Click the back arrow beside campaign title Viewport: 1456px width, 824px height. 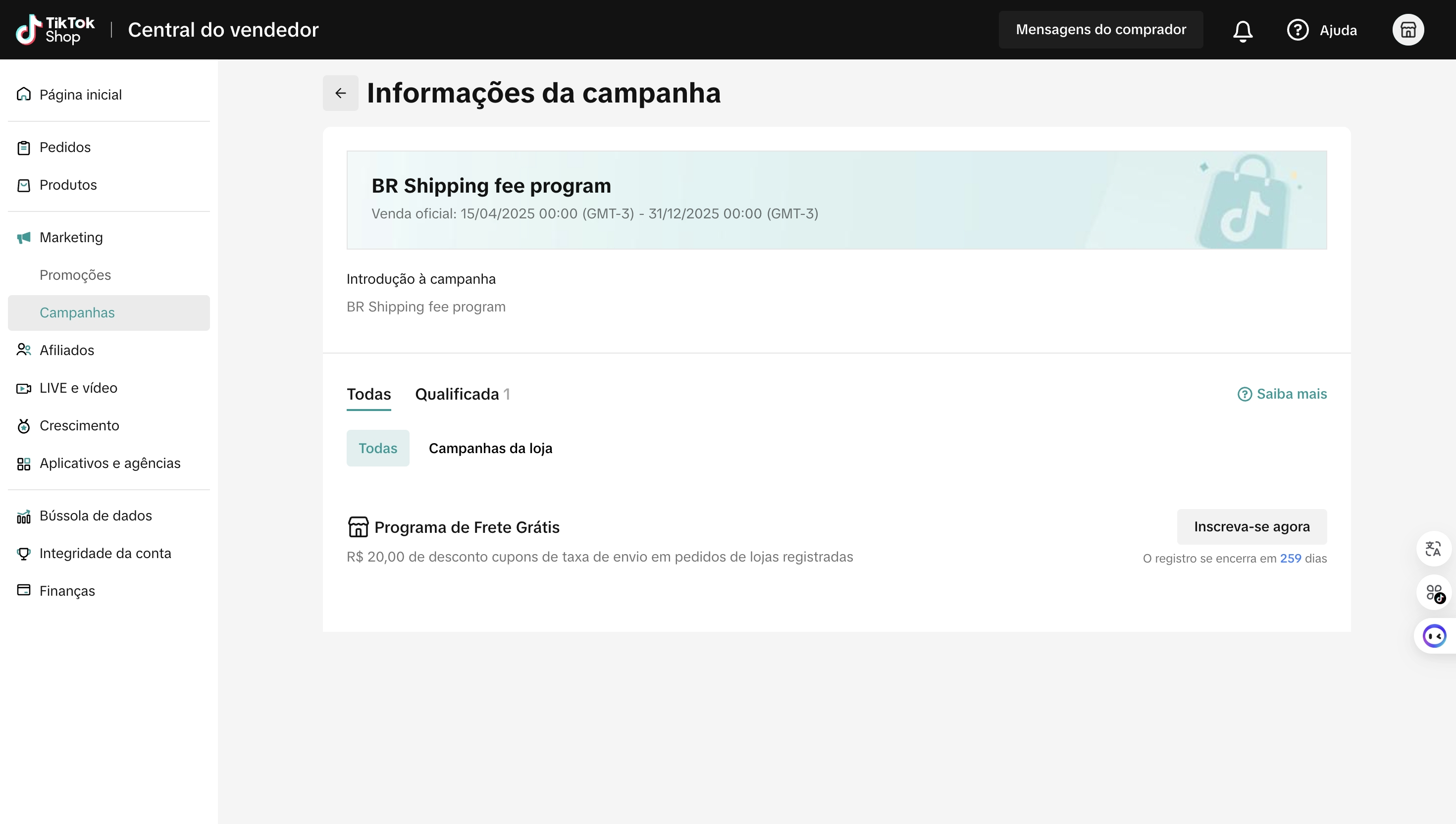[341, 94]
